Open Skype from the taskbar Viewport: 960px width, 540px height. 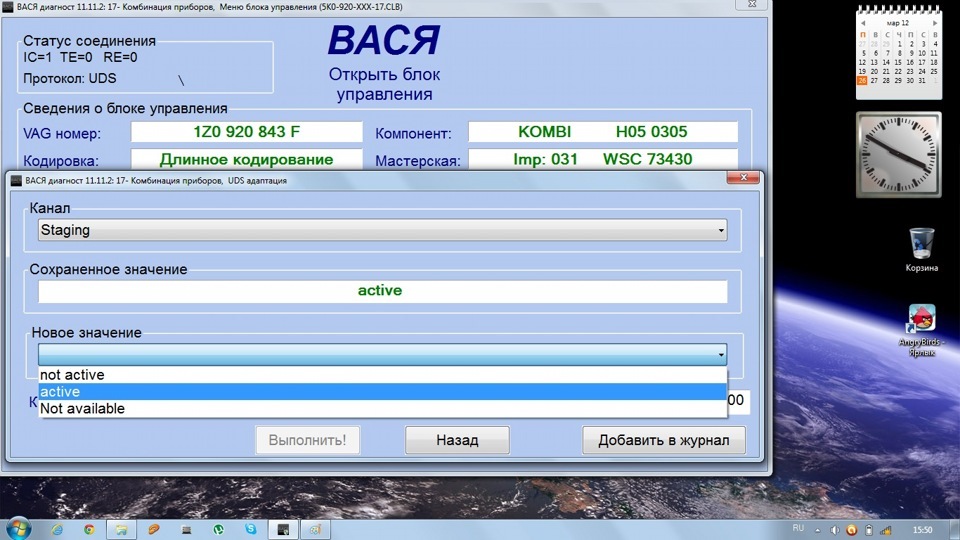pyautogui.click(x=251, y=529)
